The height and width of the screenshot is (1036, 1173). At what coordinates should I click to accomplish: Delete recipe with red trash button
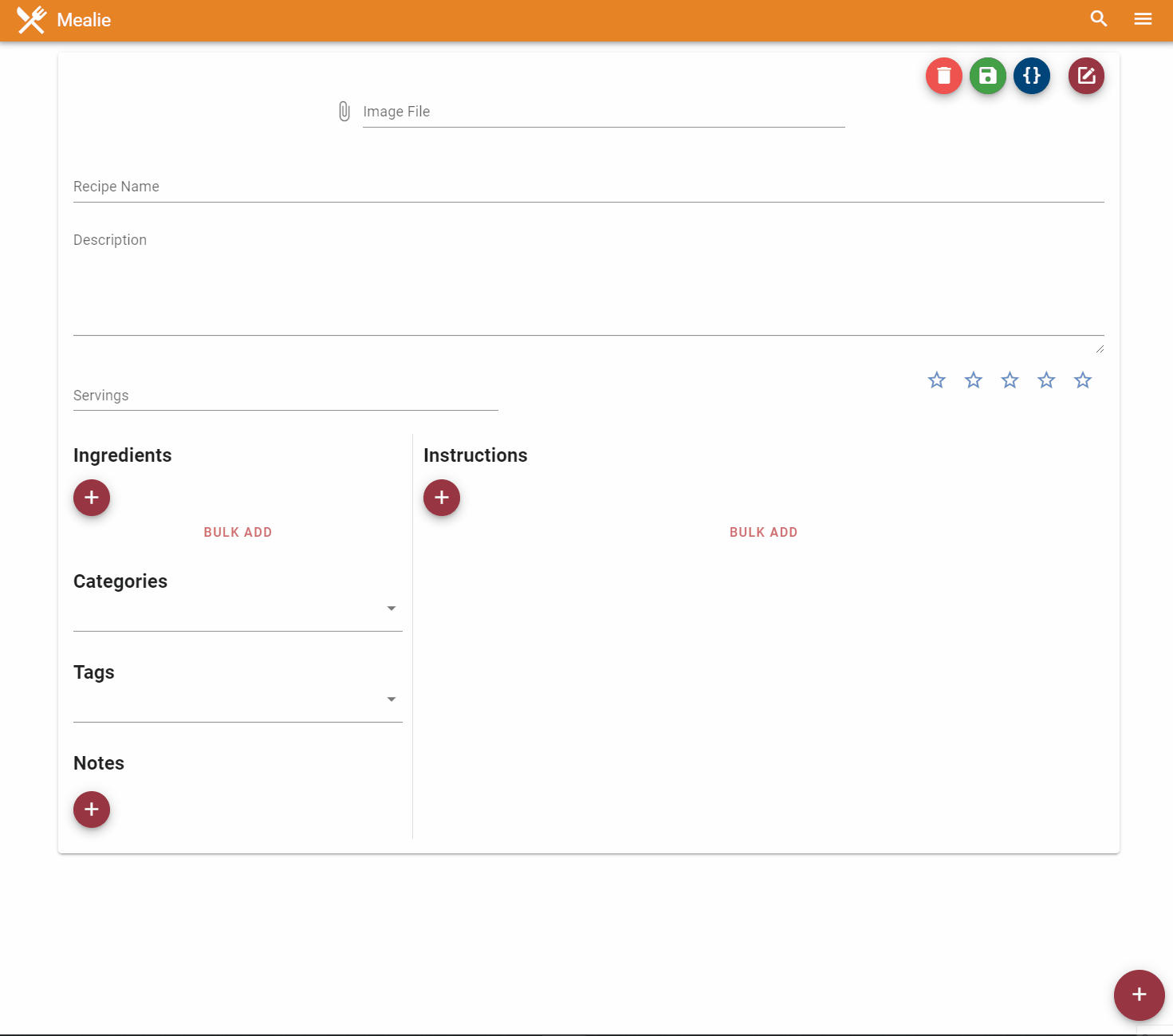(944, 76)
